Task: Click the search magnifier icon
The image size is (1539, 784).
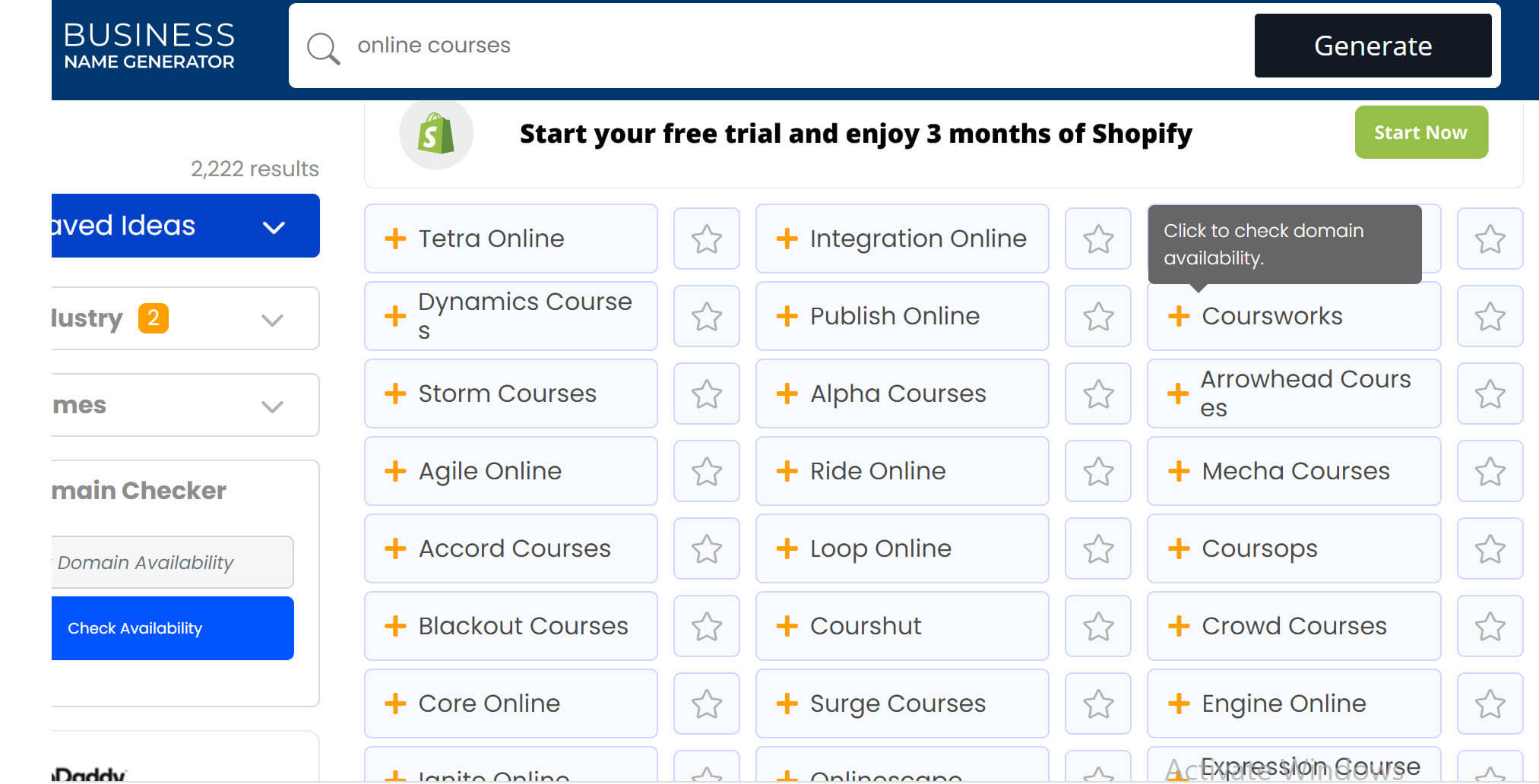Action: point(323,47)
